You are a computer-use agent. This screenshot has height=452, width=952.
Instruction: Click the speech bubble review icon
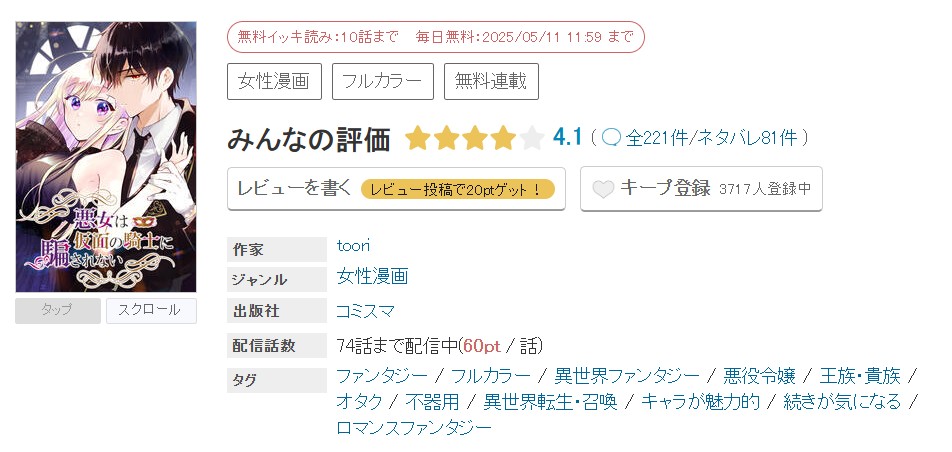point(612,138)
